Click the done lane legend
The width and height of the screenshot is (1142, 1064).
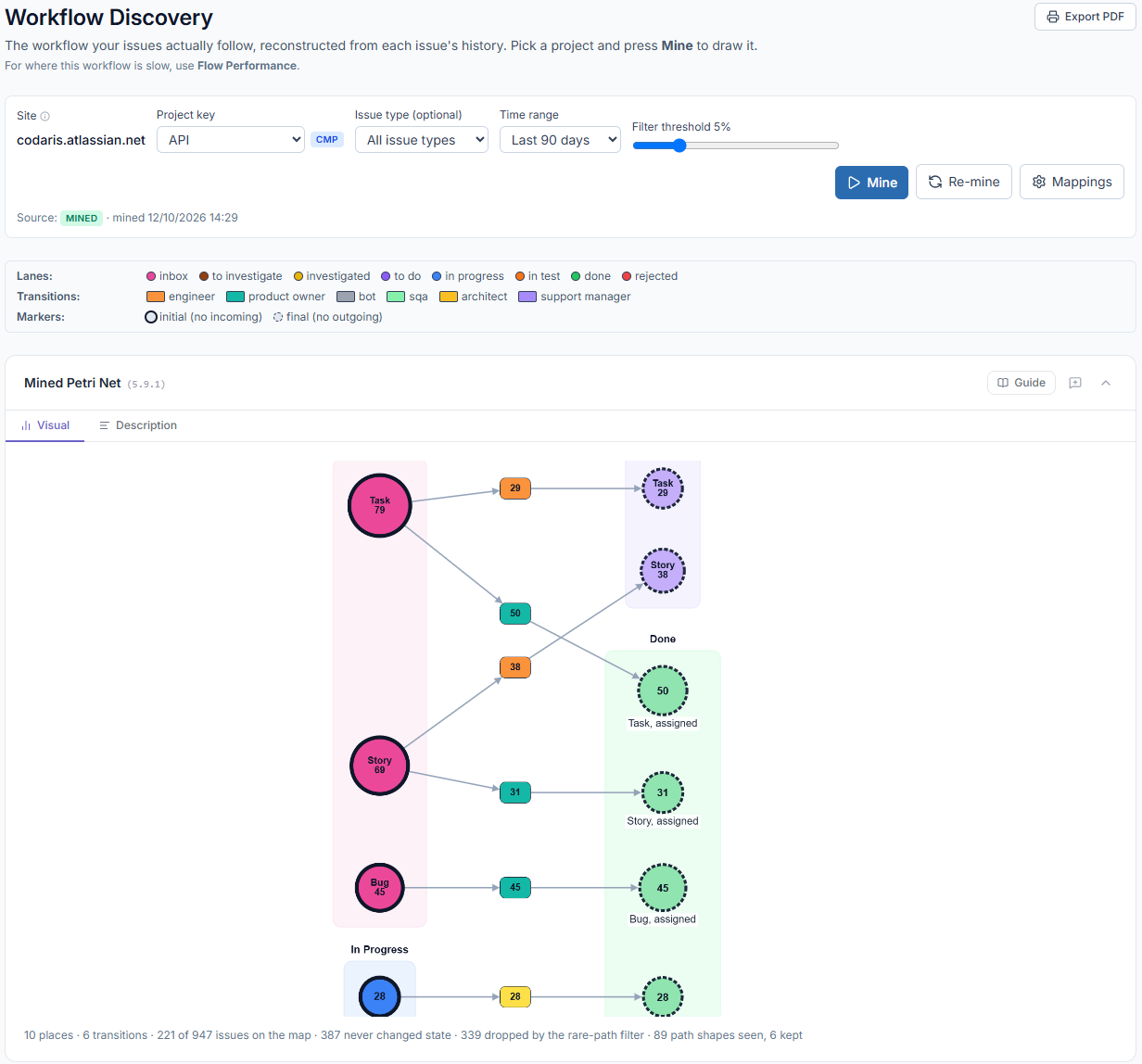point(590,276)
